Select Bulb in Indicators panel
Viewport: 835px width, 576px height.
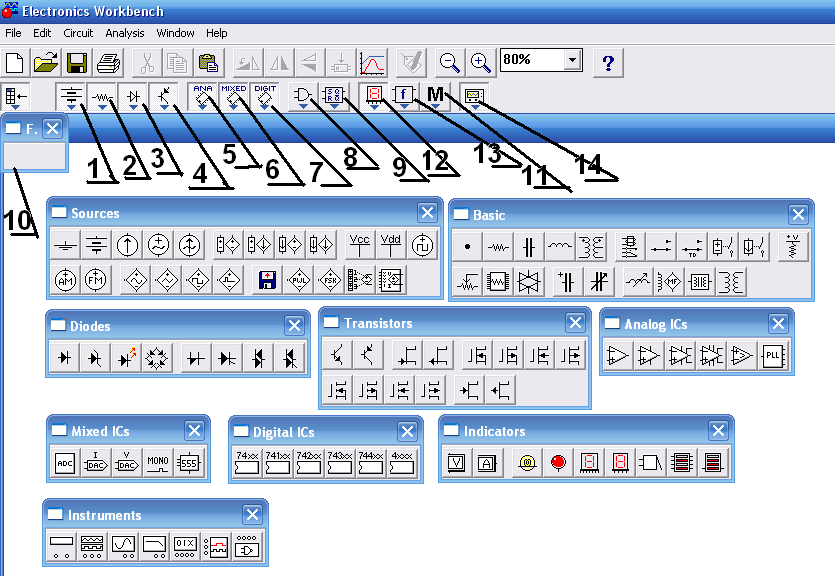[x=527, y=463]
